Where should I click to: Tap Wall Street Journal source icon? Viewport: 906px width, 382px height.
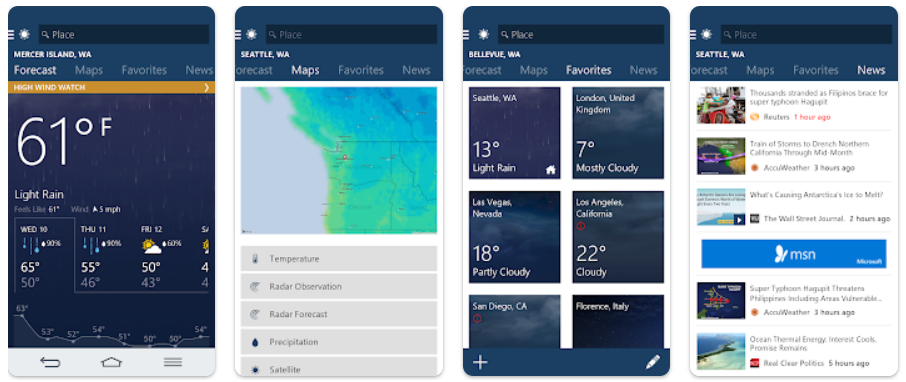[x=755, y=218]
